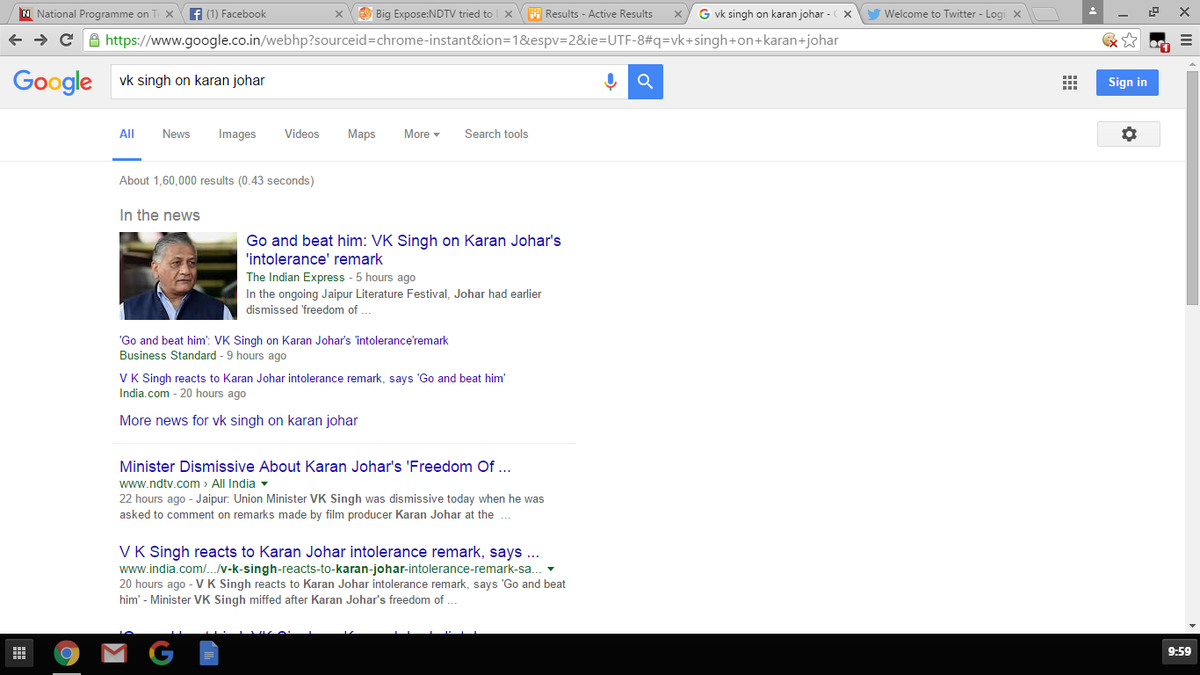
Task: Close the Facebook tab
Action: point(339,14)
